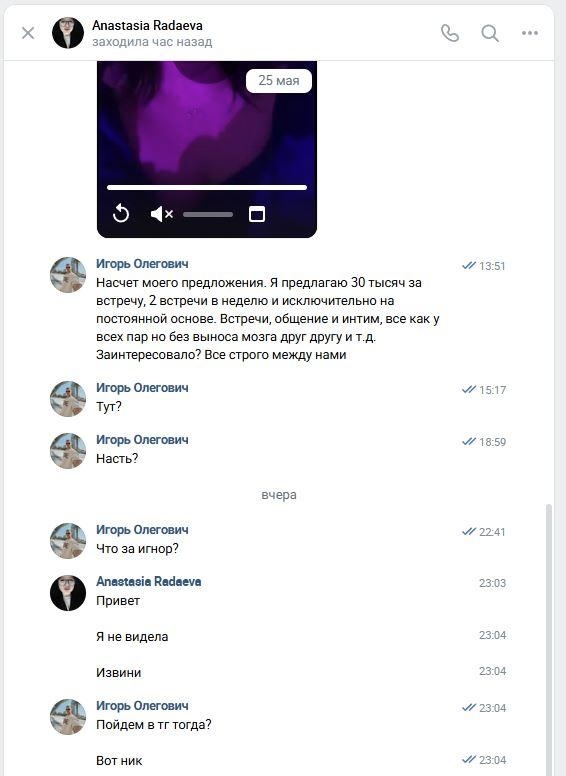This screenshot has width=566, height=776.
Task: Click the chat title Anastasia Radaeva
Action: [147, 25]
